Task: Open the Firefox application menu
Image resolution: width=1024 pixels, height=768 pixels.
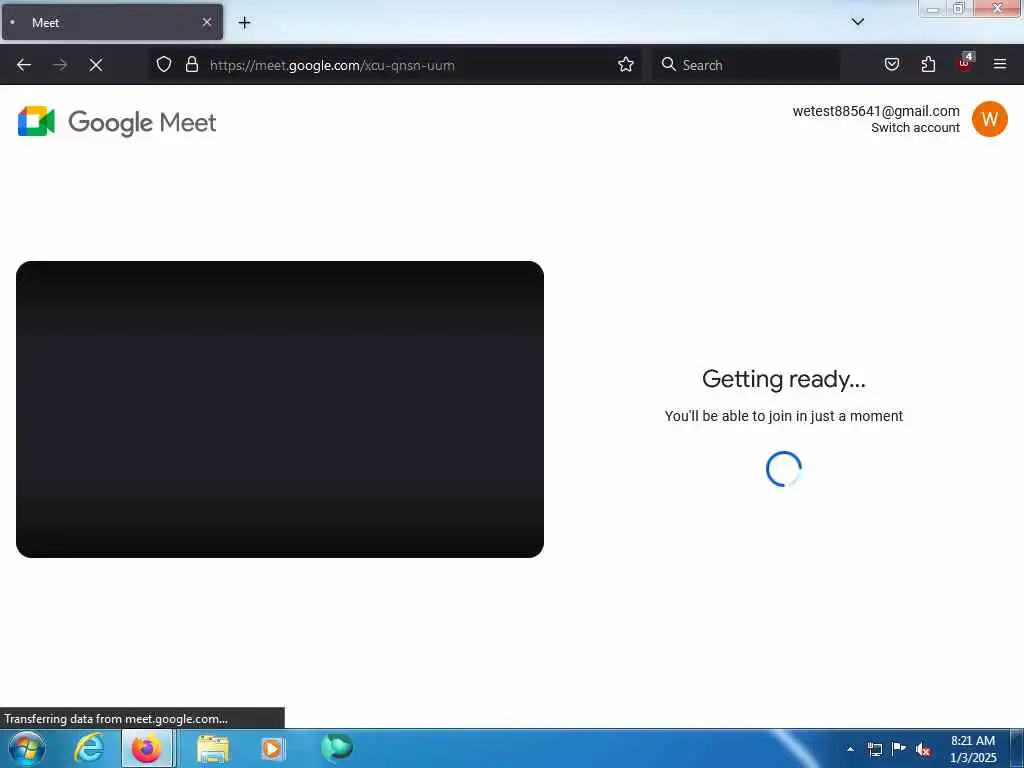Action: point(1000,64)
